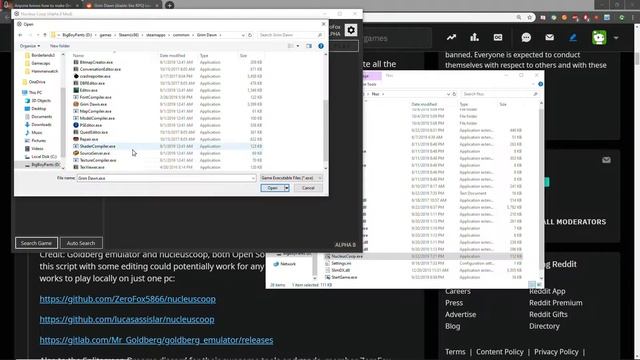The height and width of the screenshot is (360, 640).
Task: Select crashreporter.exe in the file list
Action: click(95, 76)
